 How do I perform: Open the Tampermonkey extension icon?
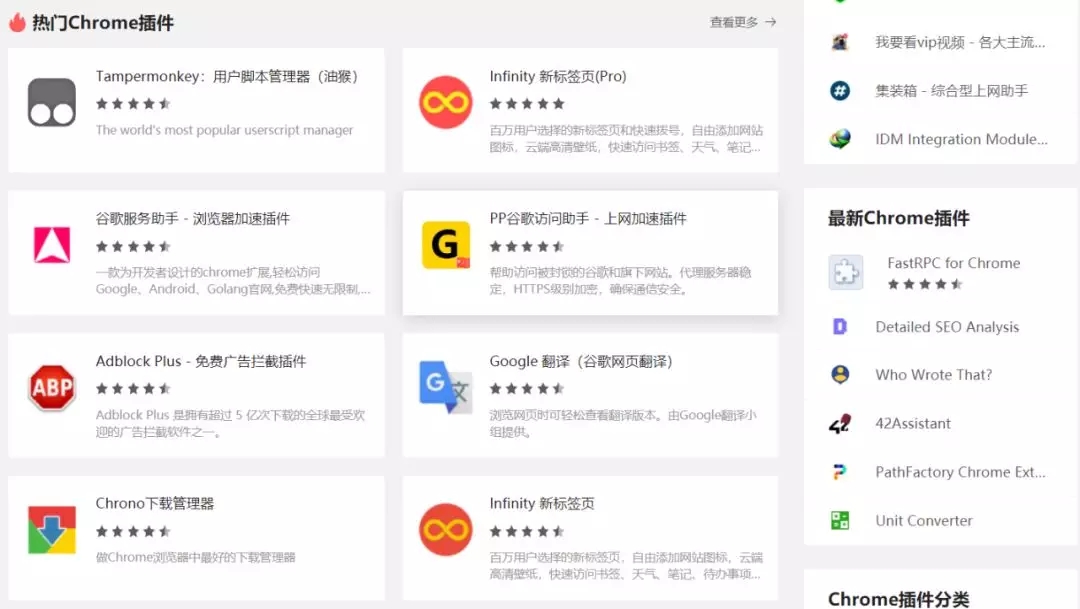(52, 102)
